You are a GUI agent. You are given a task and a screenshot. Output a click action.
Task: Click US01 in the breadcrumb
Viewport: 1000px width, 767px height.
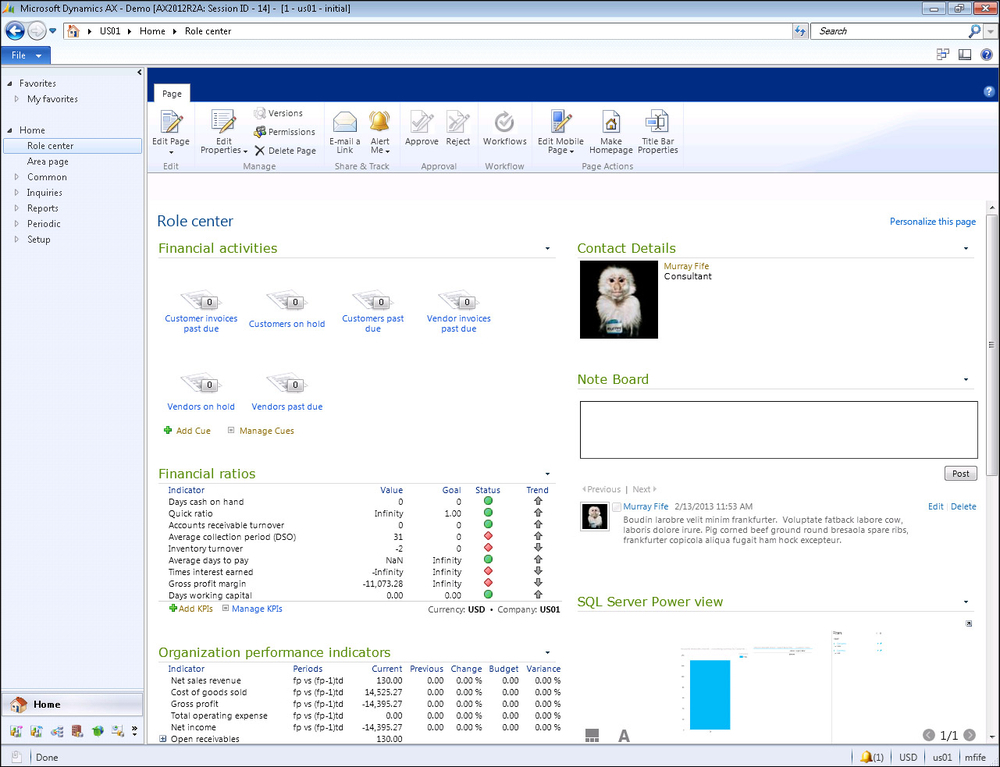pos(110,31)
